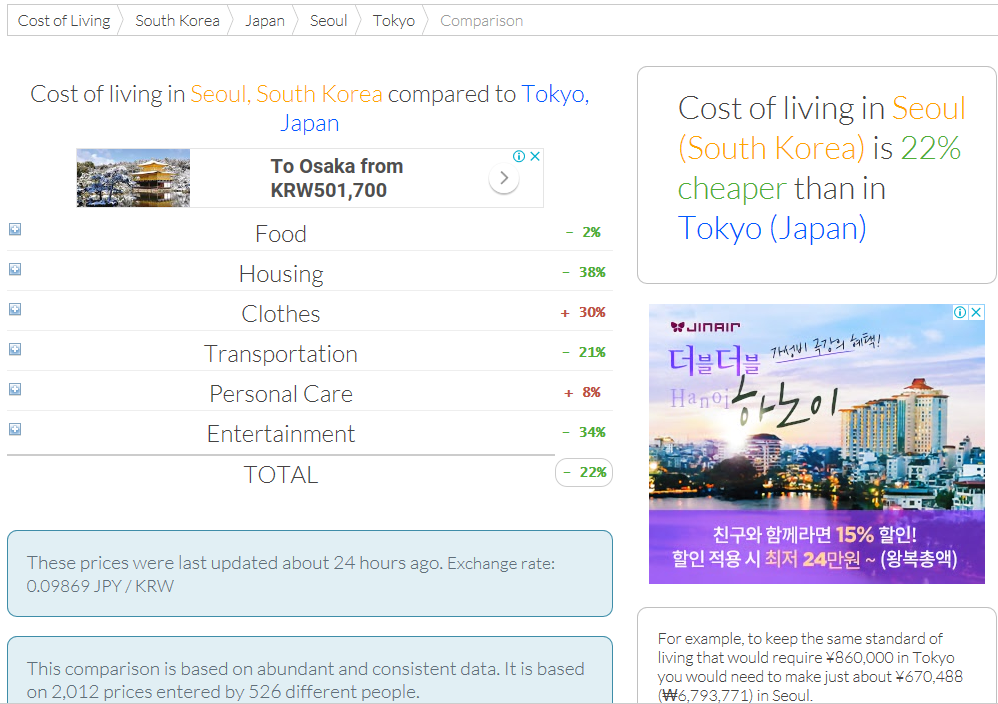998x704 pixels.
Task: Expand the Food category plus icon
Action: click(15, 229)
